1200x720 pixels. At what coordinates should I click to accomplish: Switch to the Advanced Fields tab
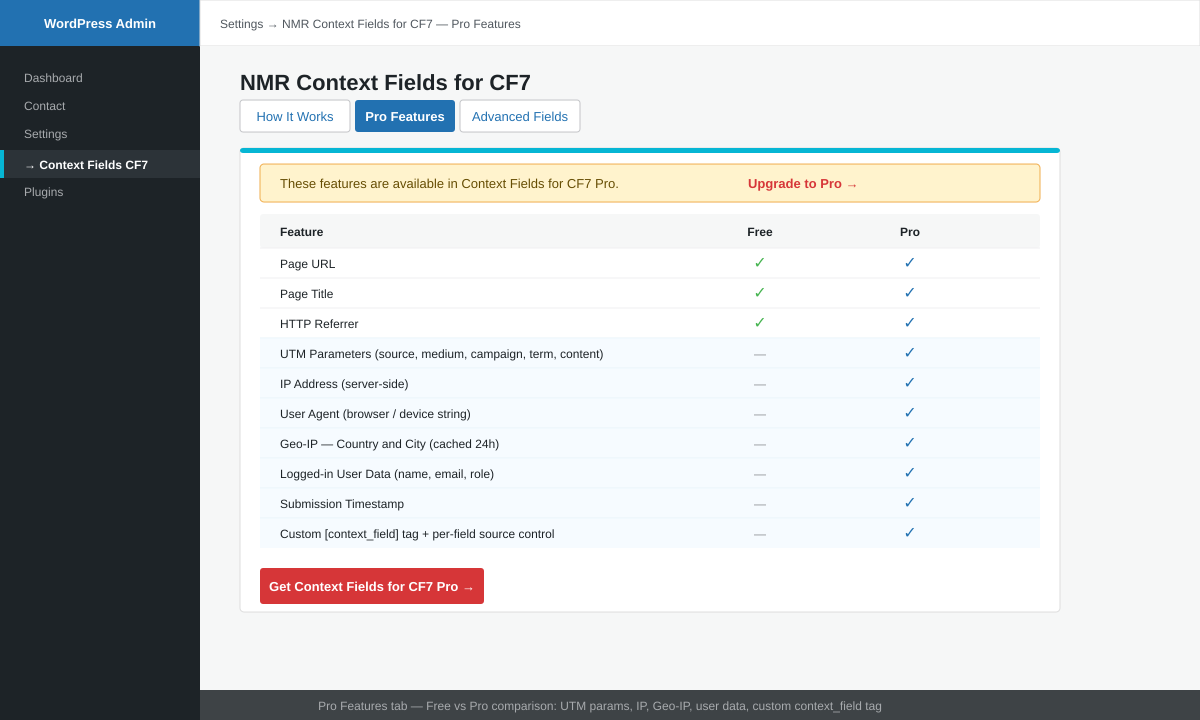pyautogui.click(x=520, y=116)
